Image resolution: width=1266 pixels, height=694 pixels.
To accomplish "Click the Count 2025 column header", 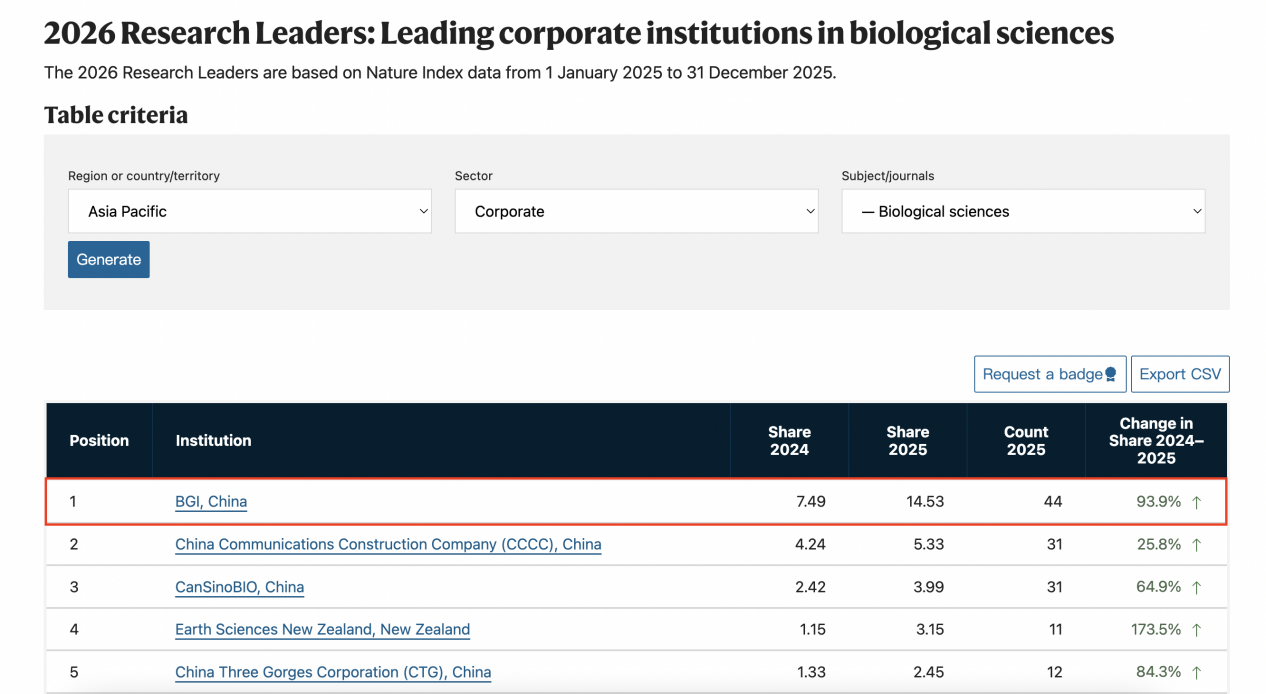I will pyautogui.click(x=1026, y=441).
